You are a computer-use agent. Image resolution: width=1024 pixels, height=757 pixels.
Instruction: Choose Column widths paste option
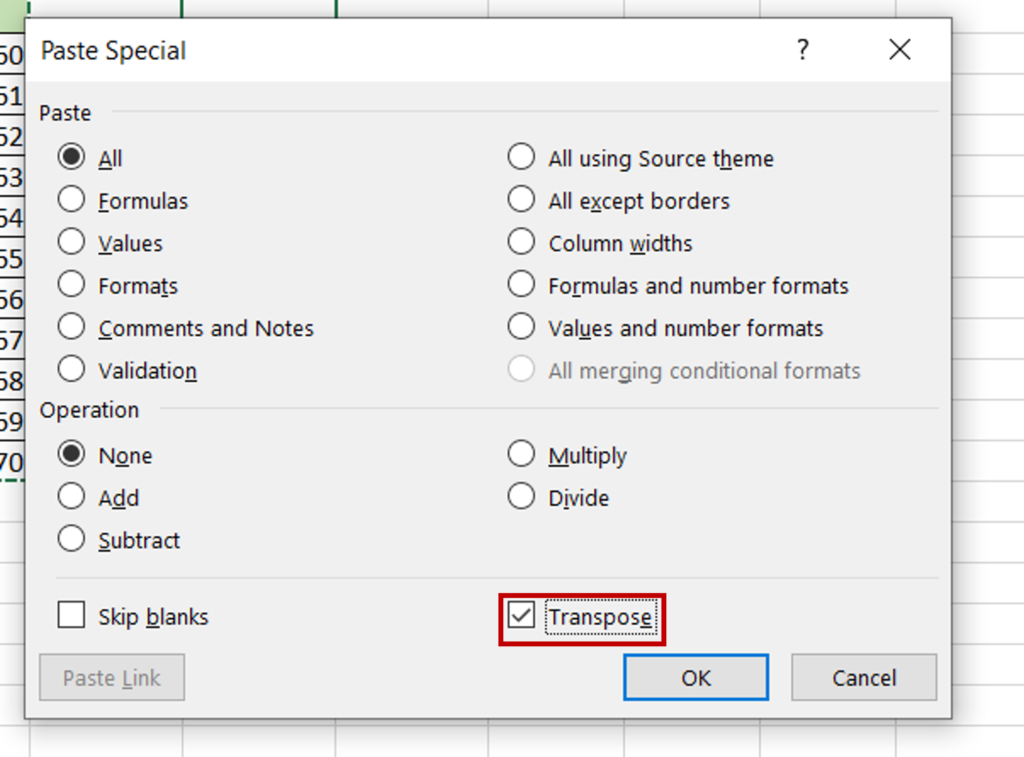(521, 242)
